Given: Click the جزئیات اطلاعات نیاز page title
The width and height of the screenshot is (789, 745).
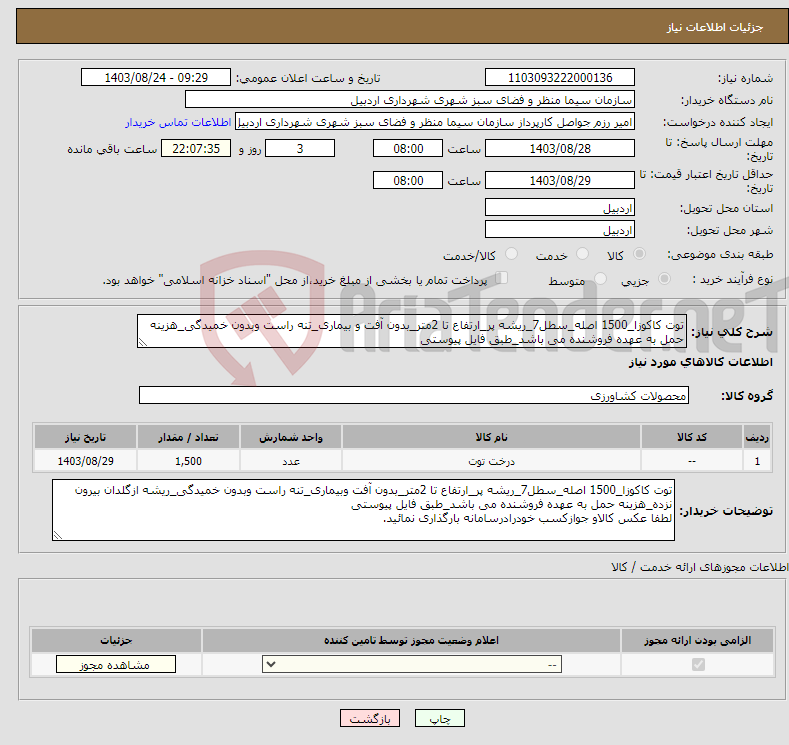Looking at the screenshot, I should [x=715, y=27].
